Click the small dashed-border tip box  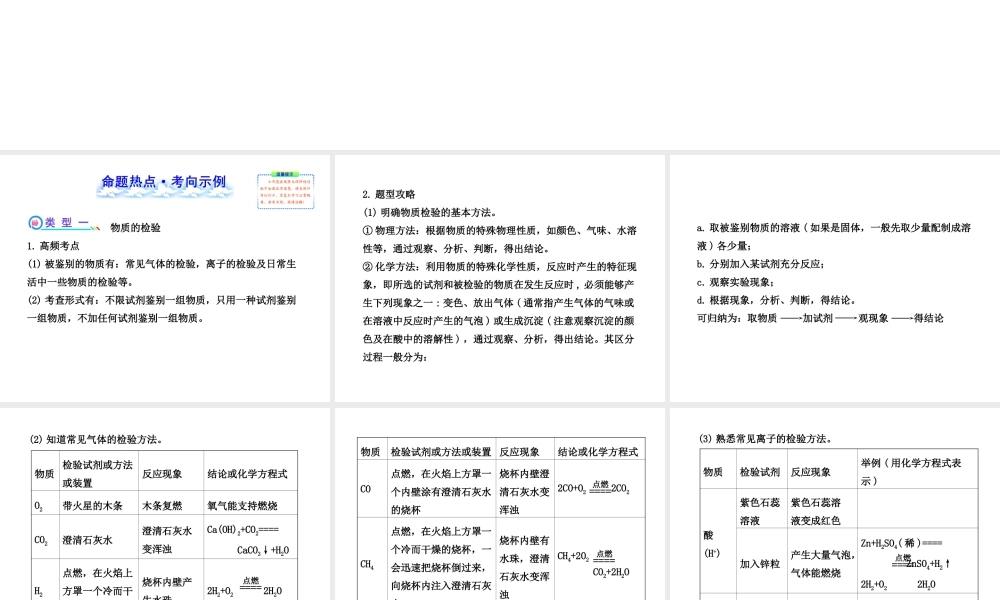point(286,191)
